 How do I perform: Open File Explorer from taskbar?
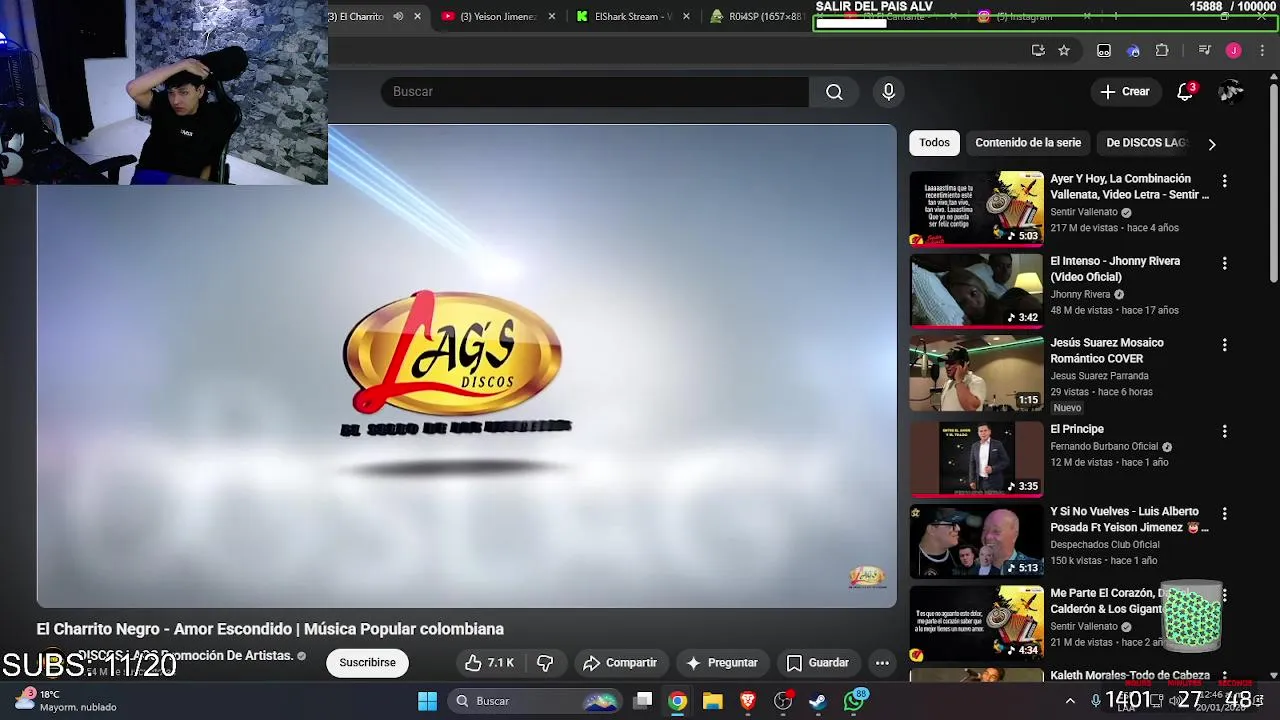point(712,701)
